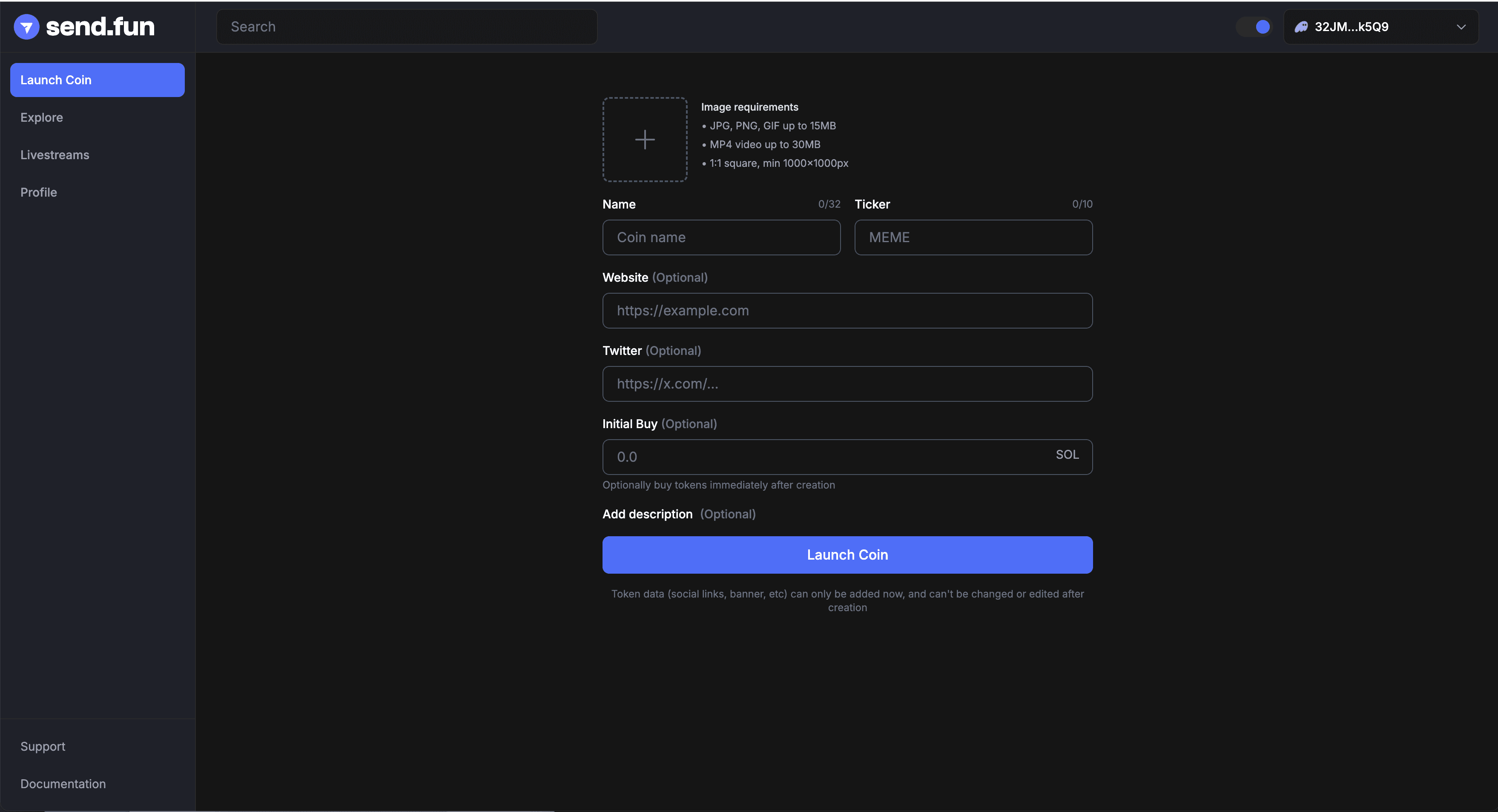Open the Documentation page

tap(63, 783)
